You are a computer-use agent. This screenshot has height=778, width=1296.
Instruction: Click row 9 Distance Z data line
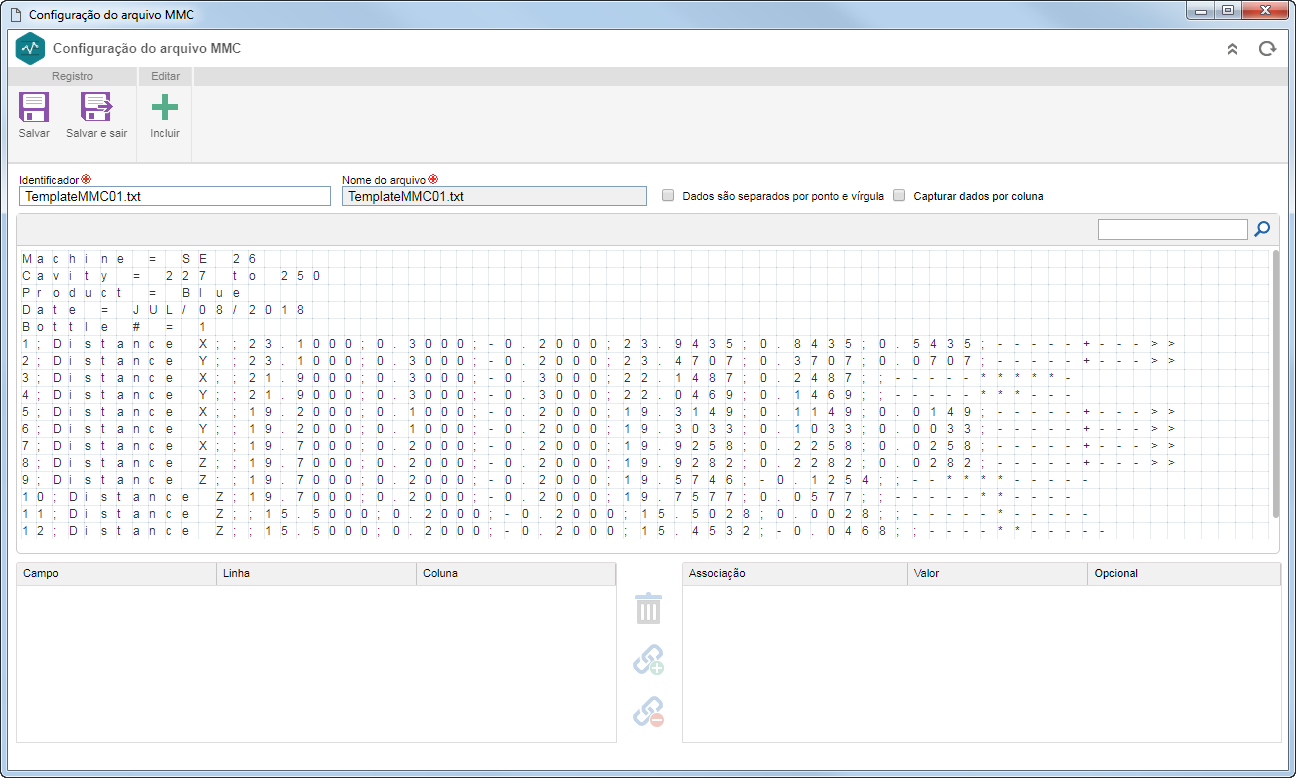pos(555,479)
